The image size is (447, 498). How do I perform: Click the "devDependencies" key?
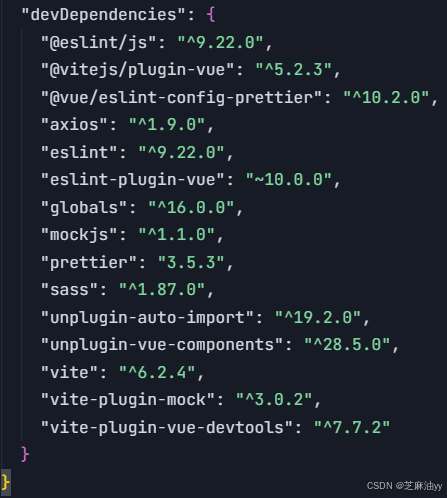tap(103, 15)
